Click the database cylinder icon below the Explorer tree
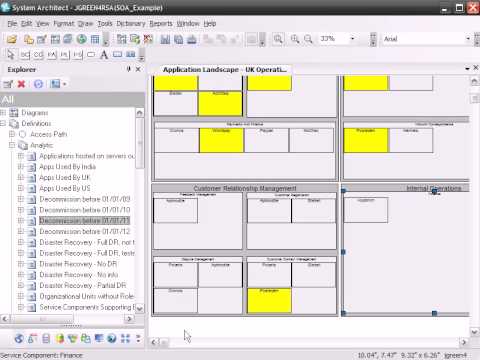This screenshot has height=360, width=480. (x=46, y=339)
